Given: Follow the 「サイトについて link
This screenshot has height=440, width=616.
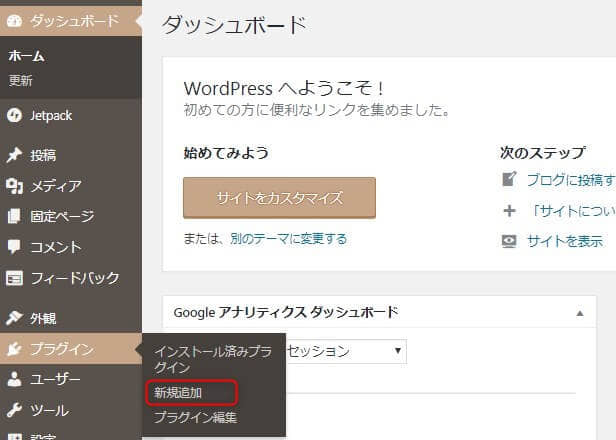Looking at the screenshot, I should [572, 211].
